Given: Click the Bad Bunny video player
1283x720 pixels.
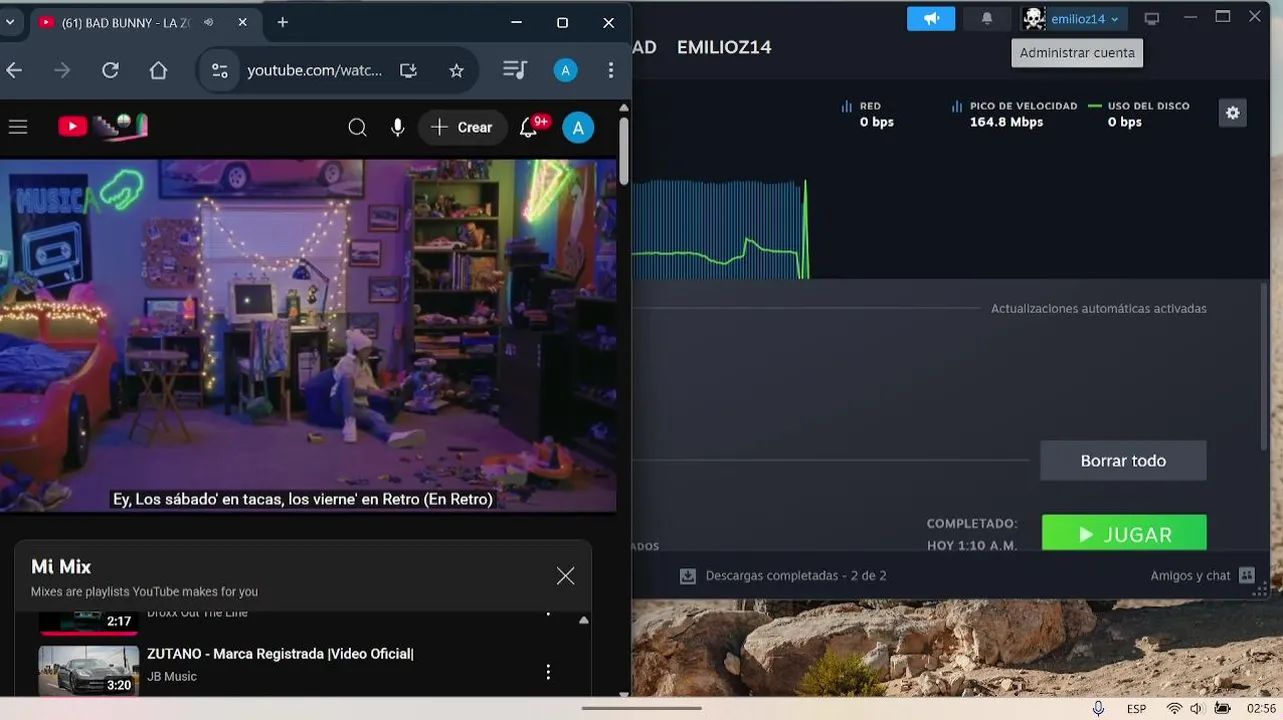Looking at the screenshot, I should pyautogui.click(x=308, y=336).
